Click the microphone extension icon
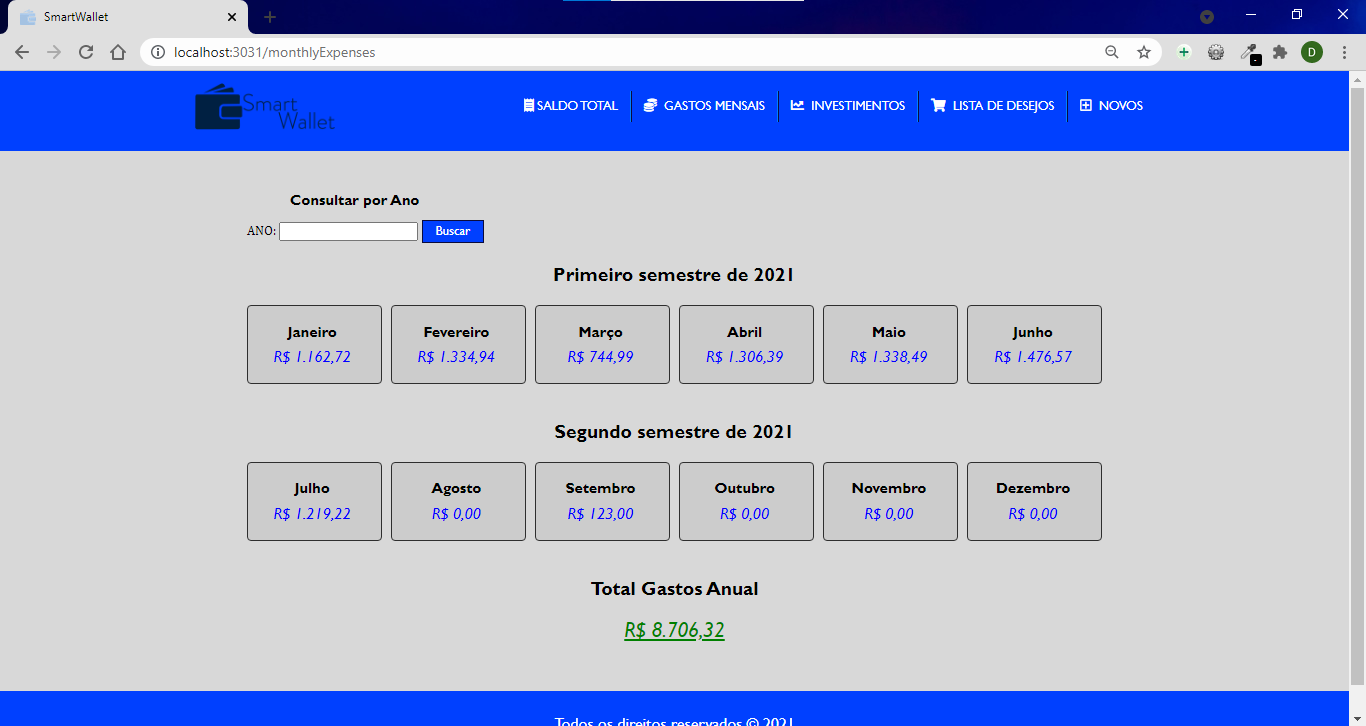 coord(1249,53)
